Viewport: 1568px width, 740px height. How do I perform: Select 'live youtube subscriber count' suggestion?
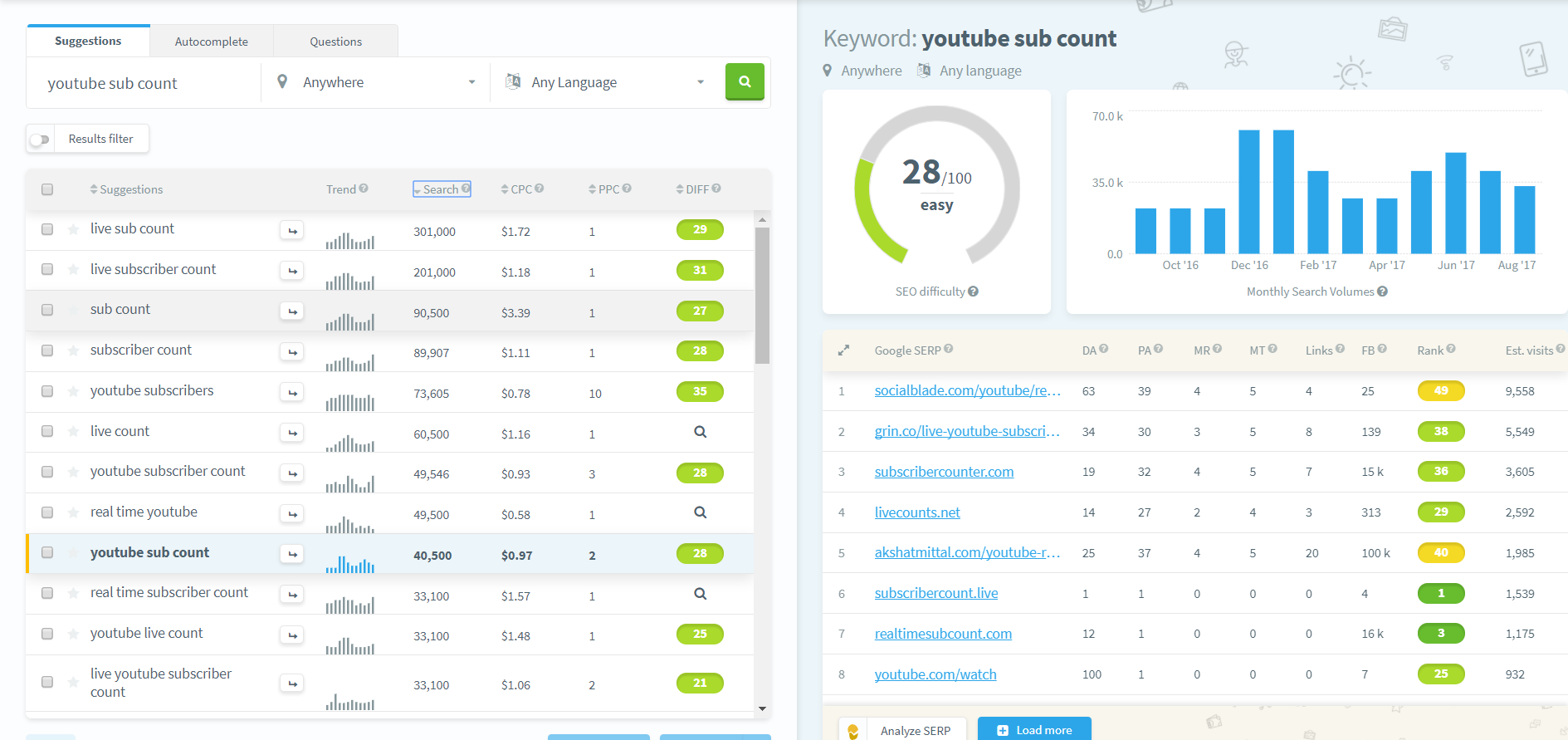pos(161,683)
